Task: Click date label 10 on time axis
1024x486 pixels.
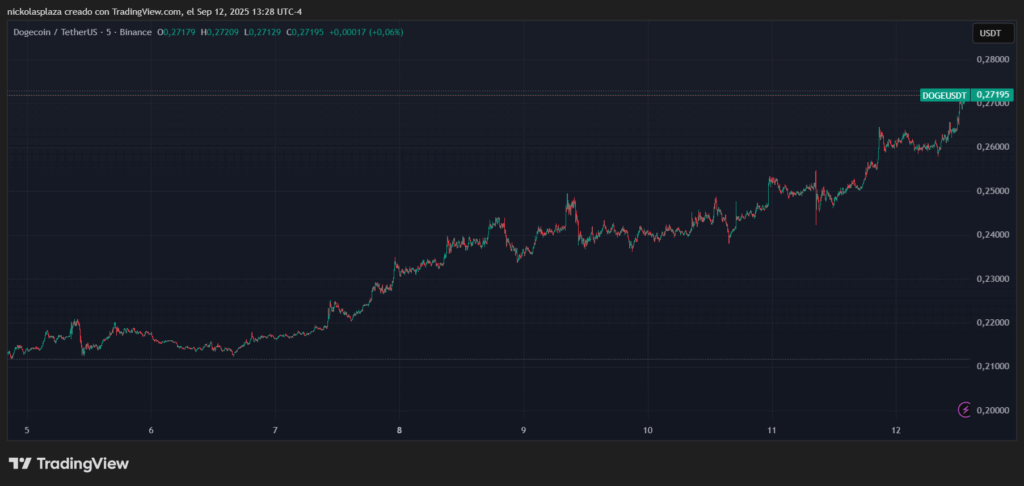Action: coord(648,431)
